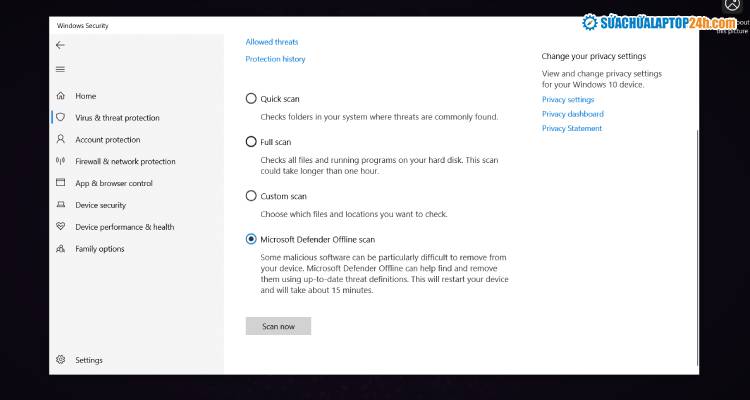Click the Device security icon
This screenshot has height=400, width=750.
pos(61,205)
